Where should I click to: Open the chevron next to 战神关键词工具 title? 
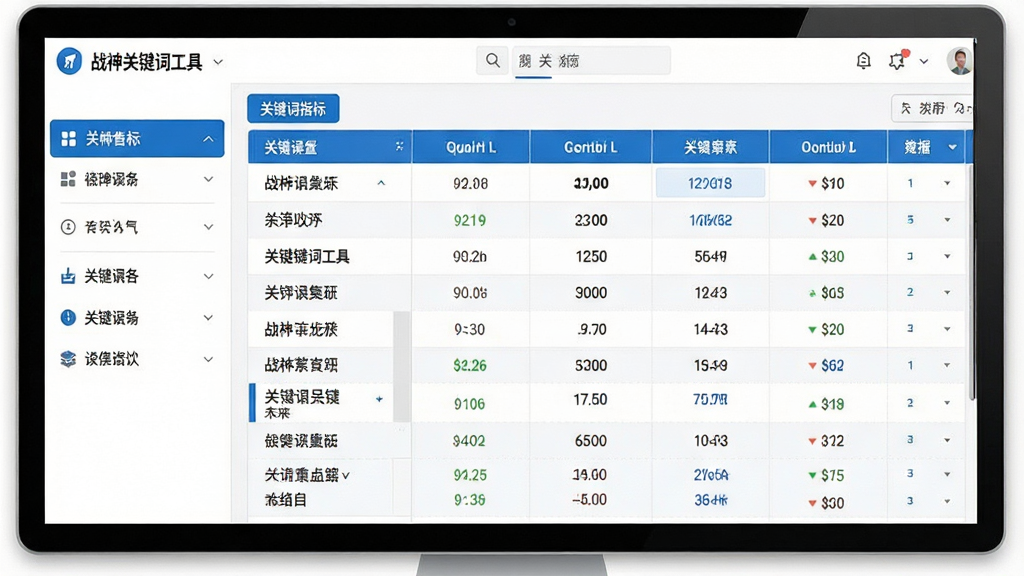point(218,62)
